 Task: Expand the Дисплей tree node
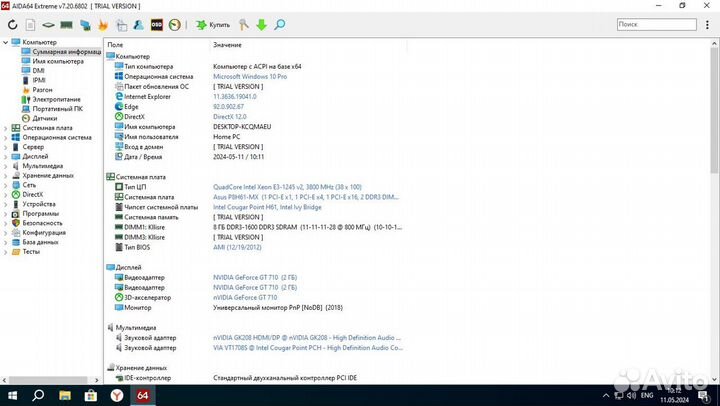coord(7,156)
